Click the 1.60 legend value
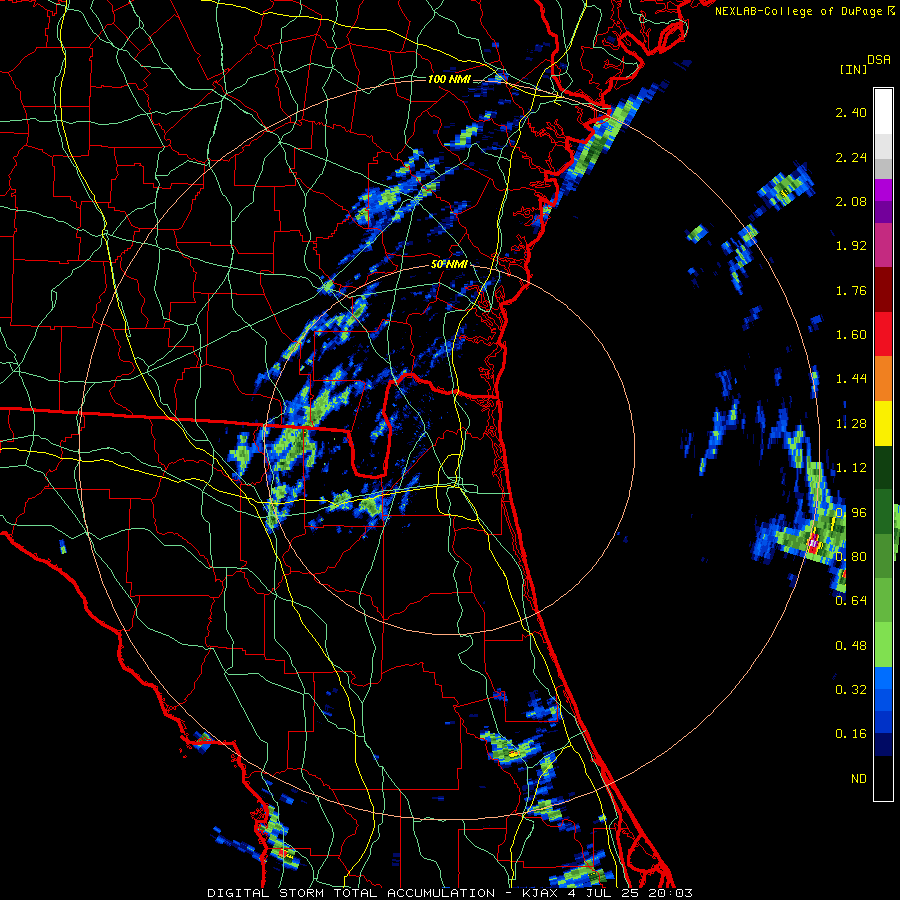The width and height of the screenshot is (900, 900). pos(851,335)
